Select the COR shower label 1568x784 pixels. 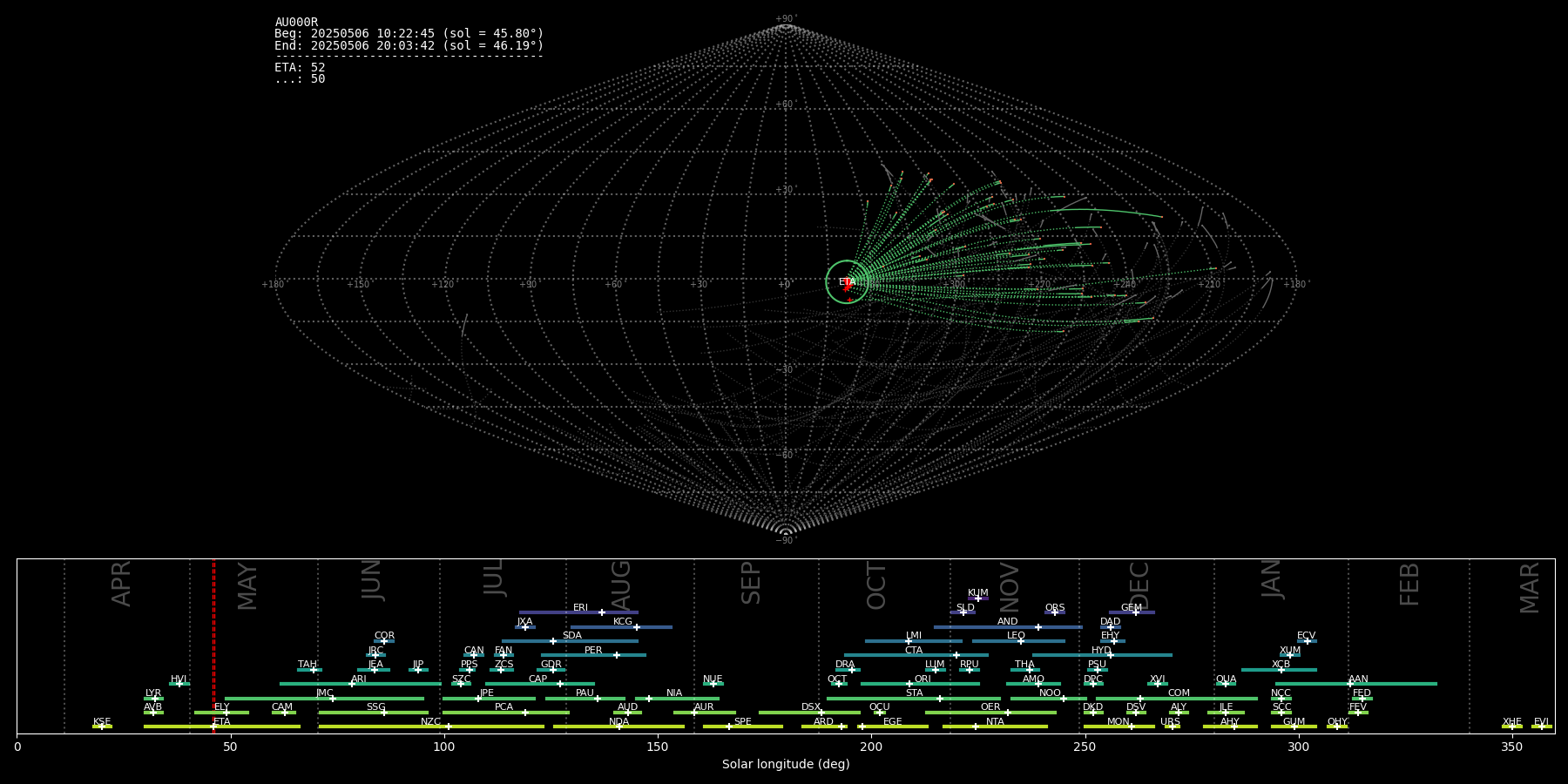coord(384,636)
